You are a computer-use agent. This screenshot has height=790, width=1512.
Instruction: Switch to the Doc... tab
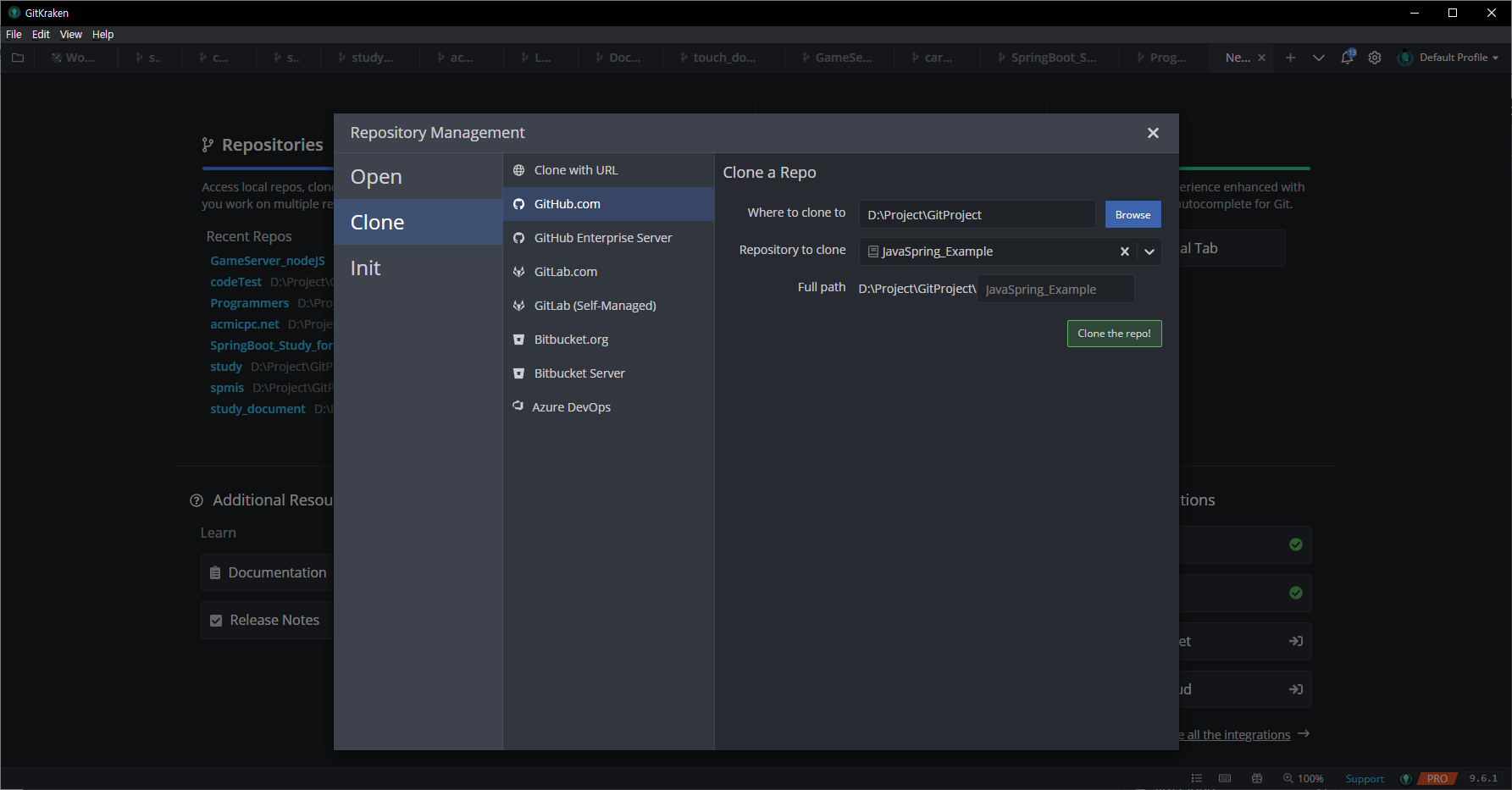(619, 58)
